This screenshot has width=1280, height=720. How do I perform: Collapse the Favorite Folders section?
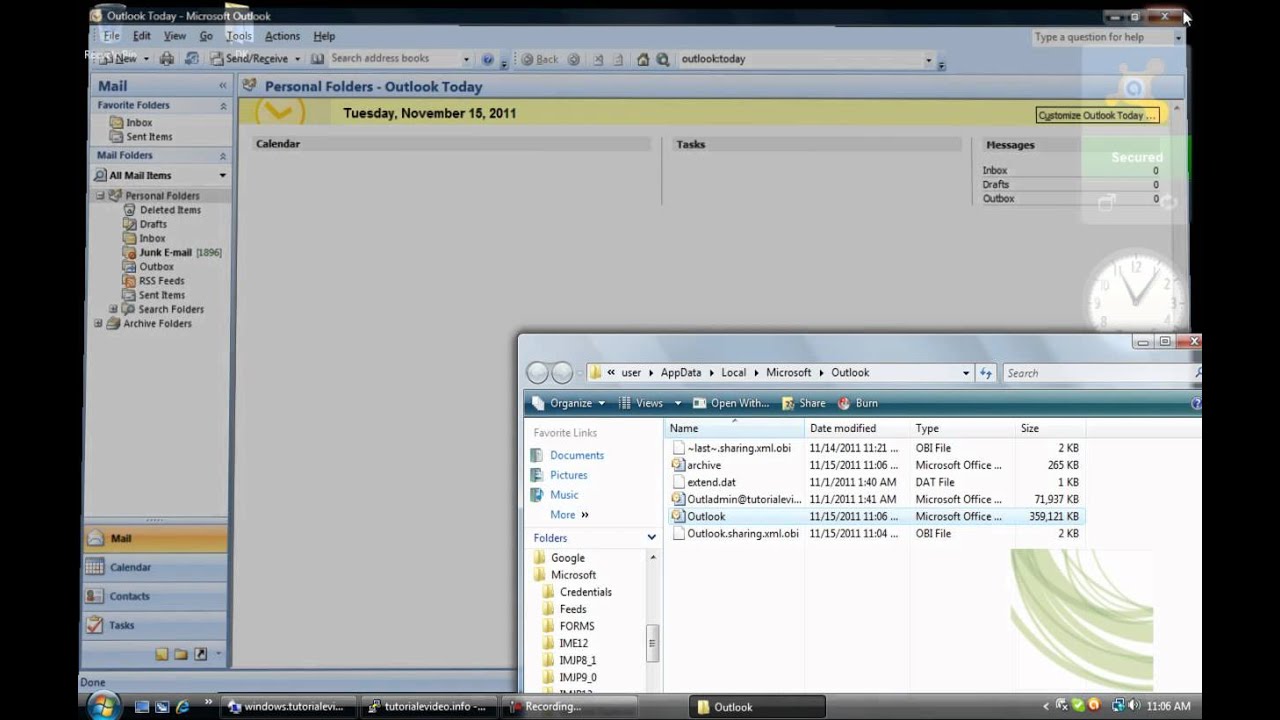pos(223,105)
